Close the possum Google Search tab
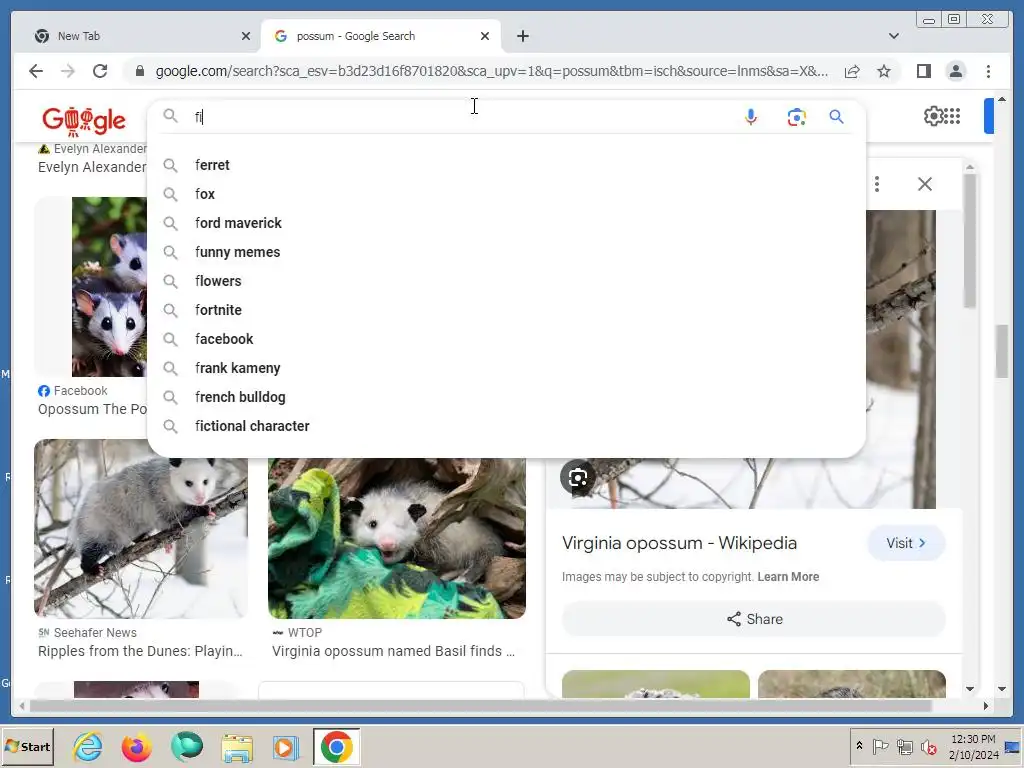This screenshot has height=768, width=1024. pyautogui.click(x=485, y=36)
